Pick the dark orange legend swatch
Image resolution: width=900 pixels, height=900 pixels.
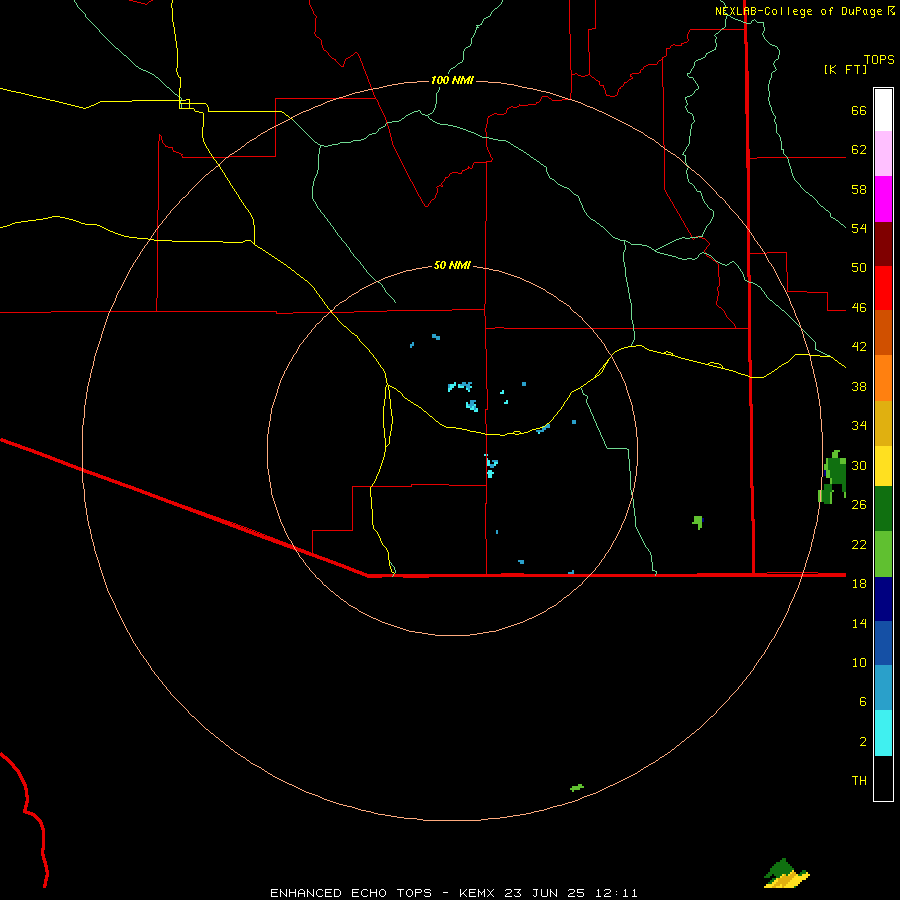click(x=883, y=332)
